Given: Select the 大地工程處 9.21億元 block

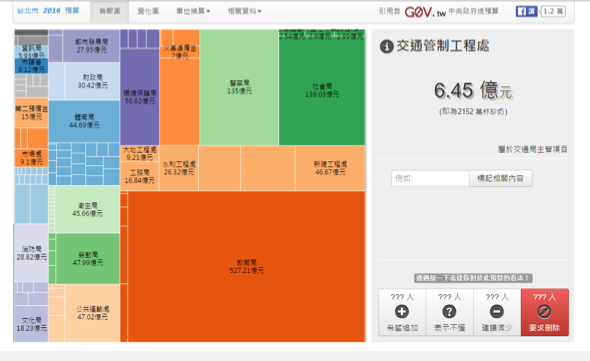Looking at the screenshot, I should tap(140, 154).
